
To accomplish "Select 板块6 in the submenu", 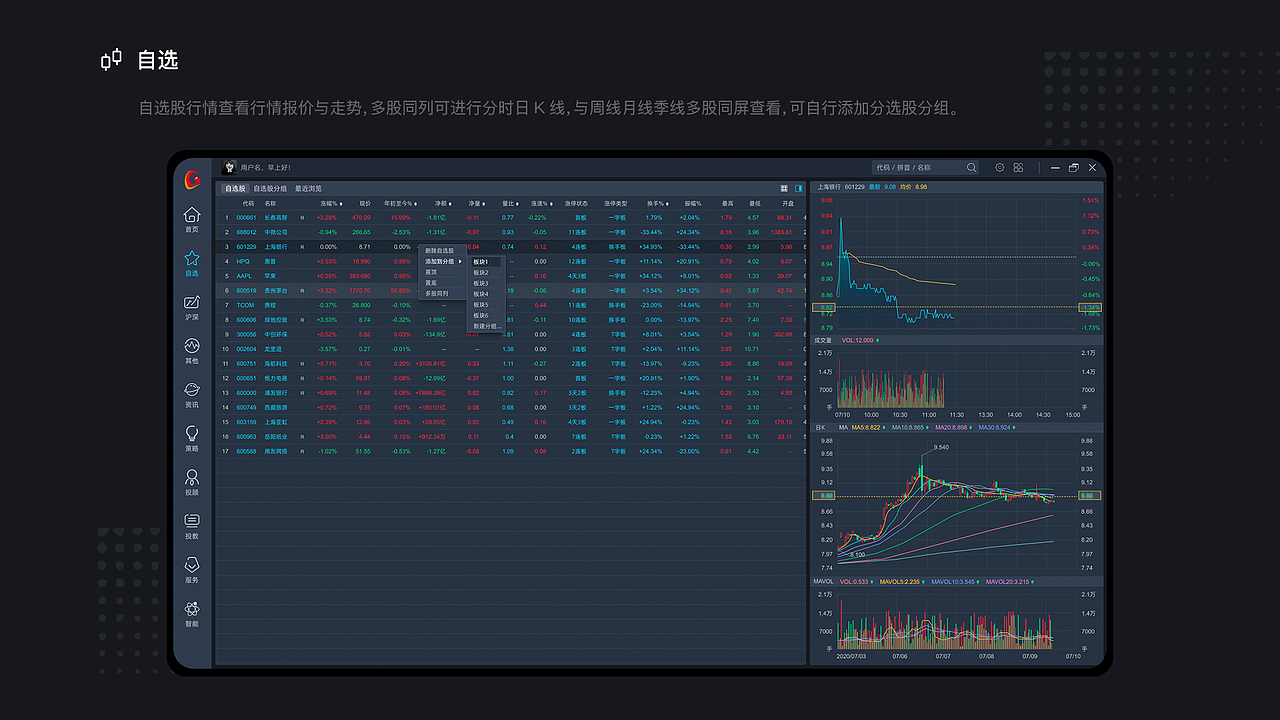I will [481, 316].
